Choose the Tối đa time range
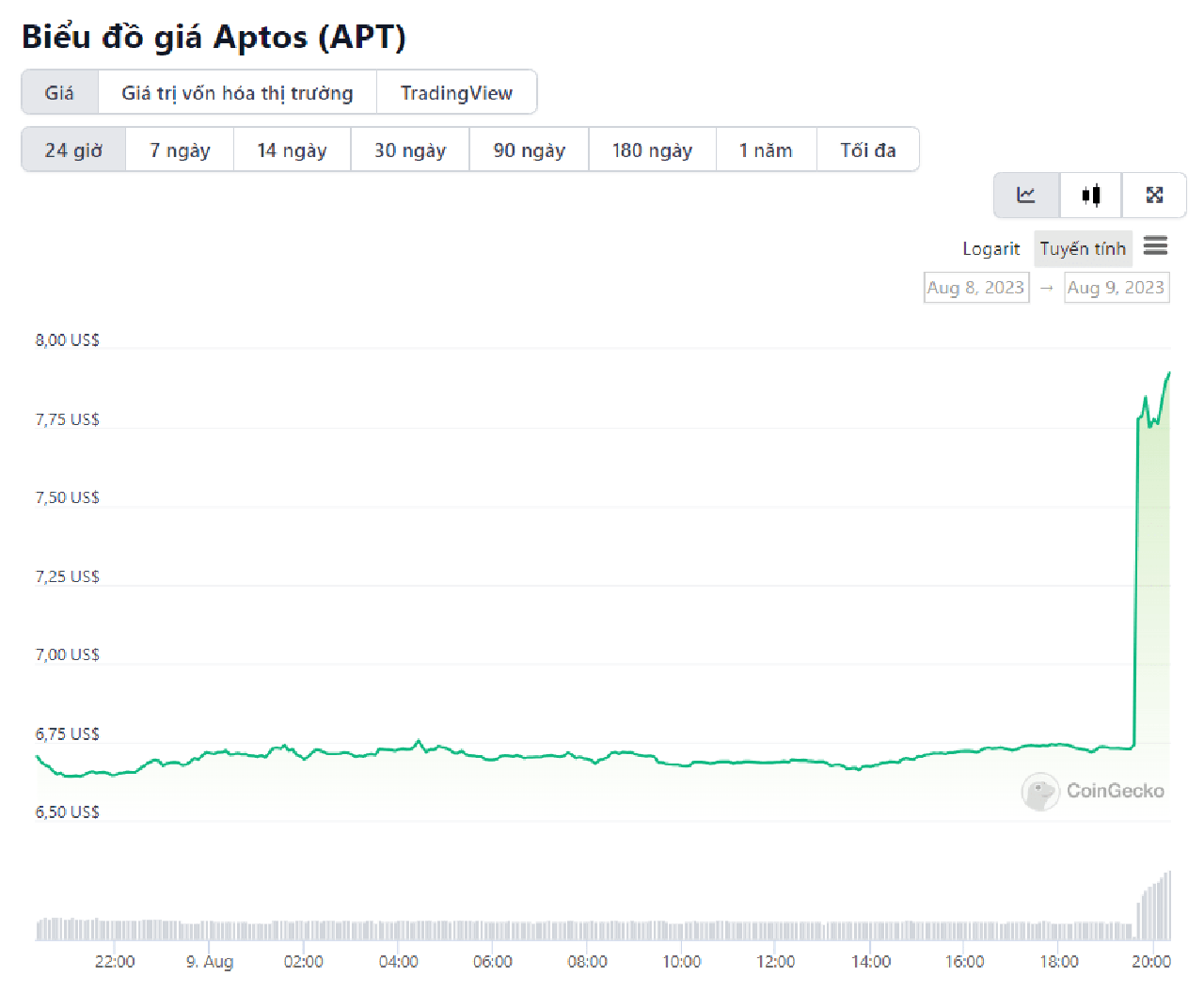 point(867,150)
